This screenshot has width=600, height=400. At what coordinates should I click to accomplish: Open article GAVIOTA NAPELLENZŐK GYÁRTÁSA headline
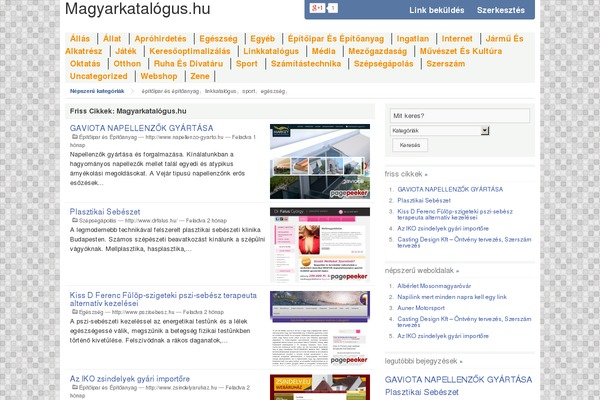[141, 128]
